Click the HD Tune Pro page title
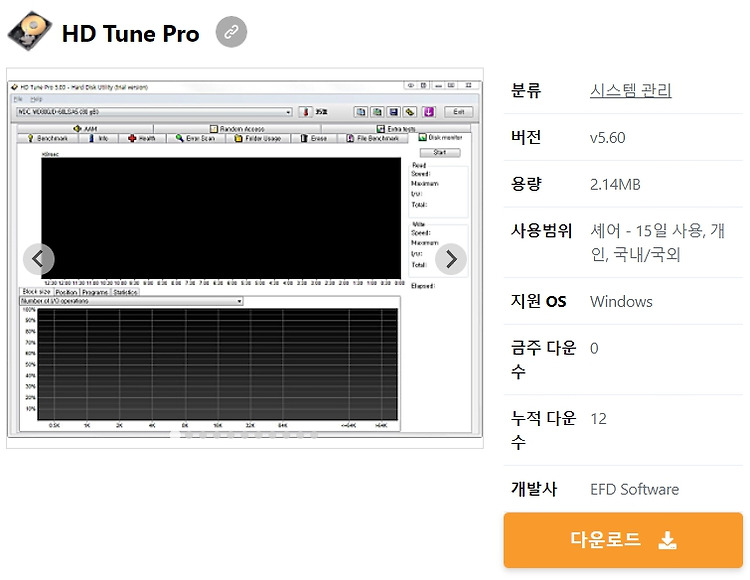The width and height of the screenshot is (750, 580). click(x=131, y=33)
